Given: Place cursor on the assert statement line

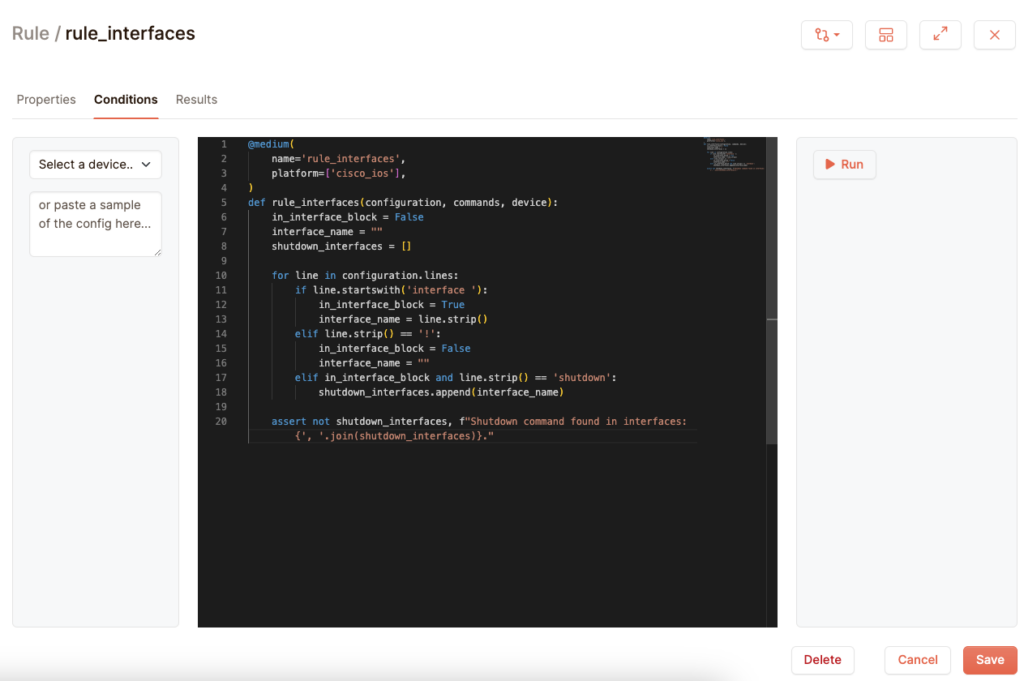Looking at the screenshot, I should pos(478,422).
